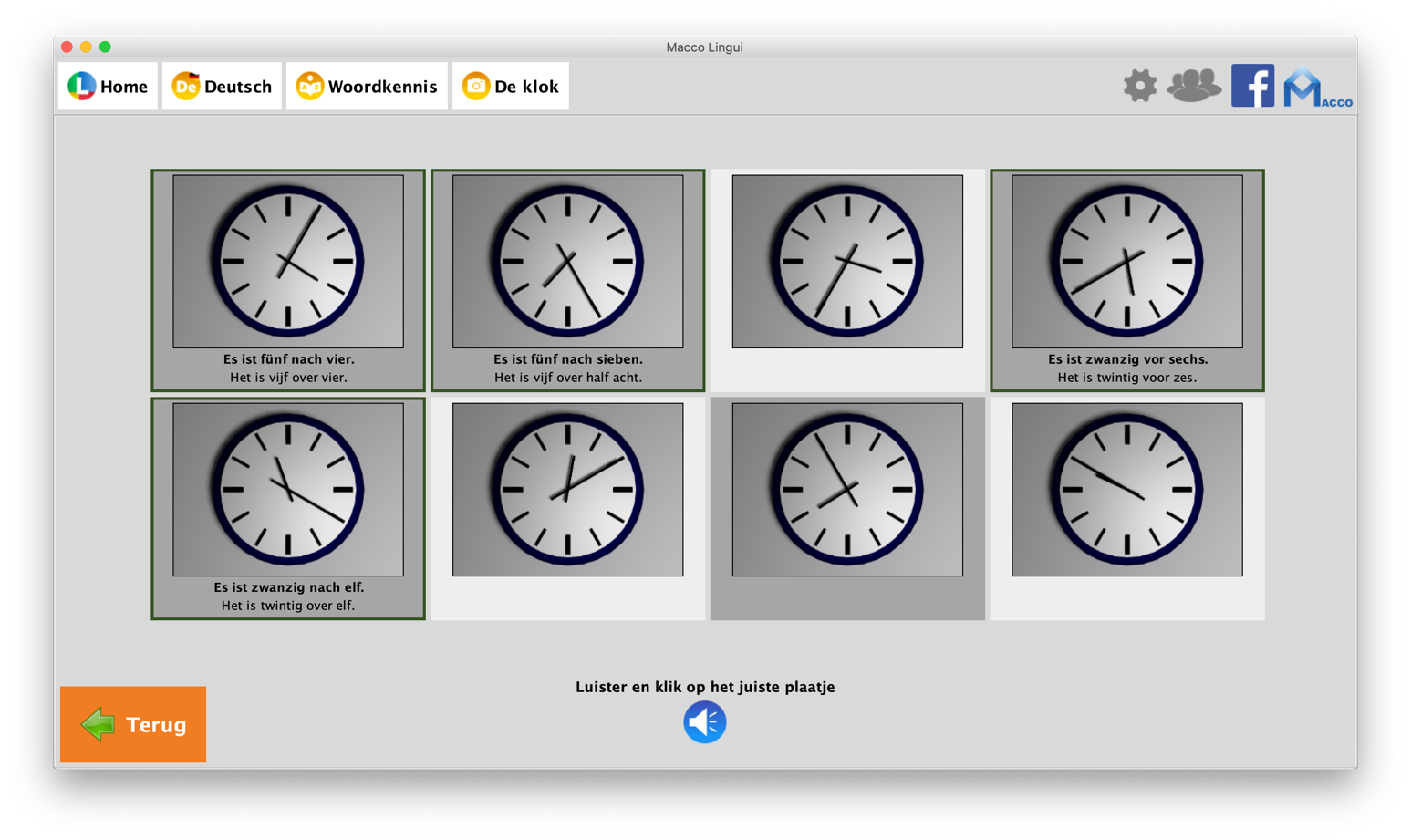The height and width of the screenshot is (840, 1411).
Task: Click the green arrow on Terug button
Action: pos(98,724)
